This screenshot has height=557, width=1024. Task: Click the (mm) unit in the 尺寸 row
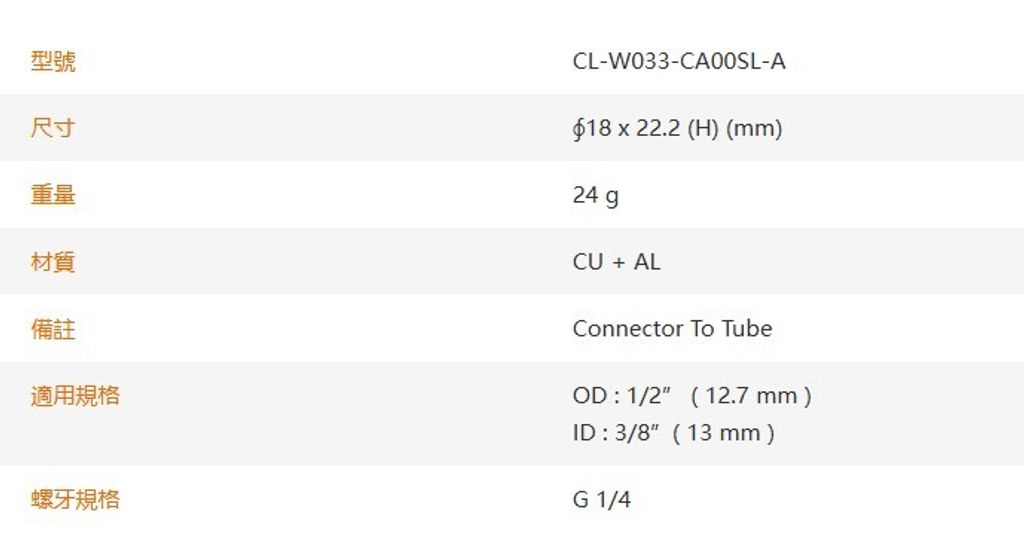point(754,129)
